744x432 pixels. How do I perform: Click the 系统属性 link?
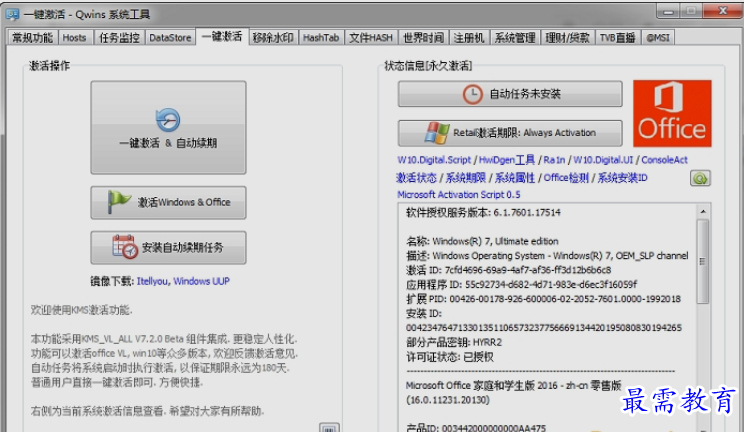pos(515,178)
